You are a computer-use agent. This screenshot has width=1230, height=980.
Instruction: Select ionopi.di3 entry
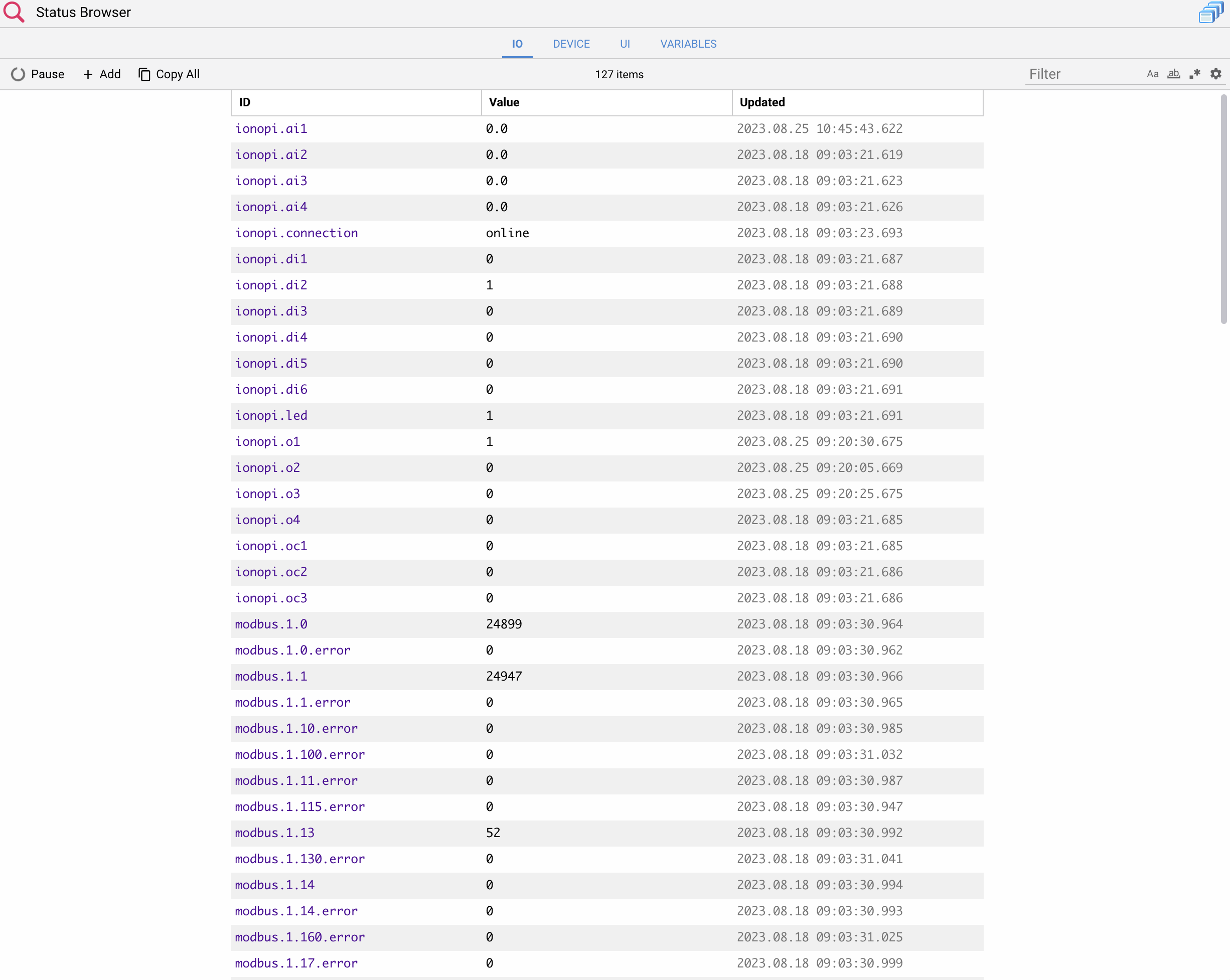pyautogui.click(x=271, y=311)
